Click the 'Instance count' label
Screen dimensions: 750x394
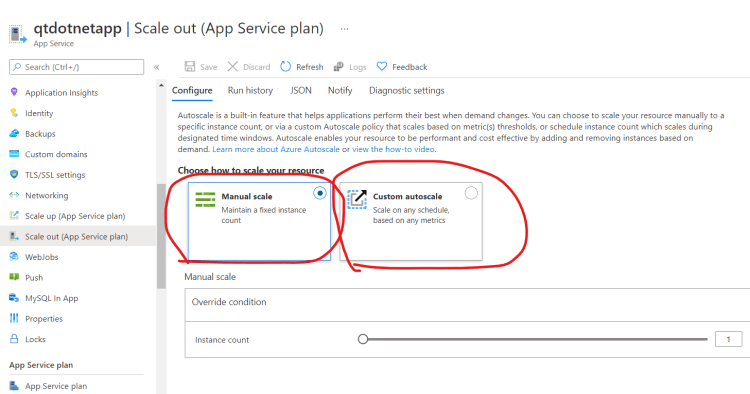pyautogui.click(x=222, y=340)
